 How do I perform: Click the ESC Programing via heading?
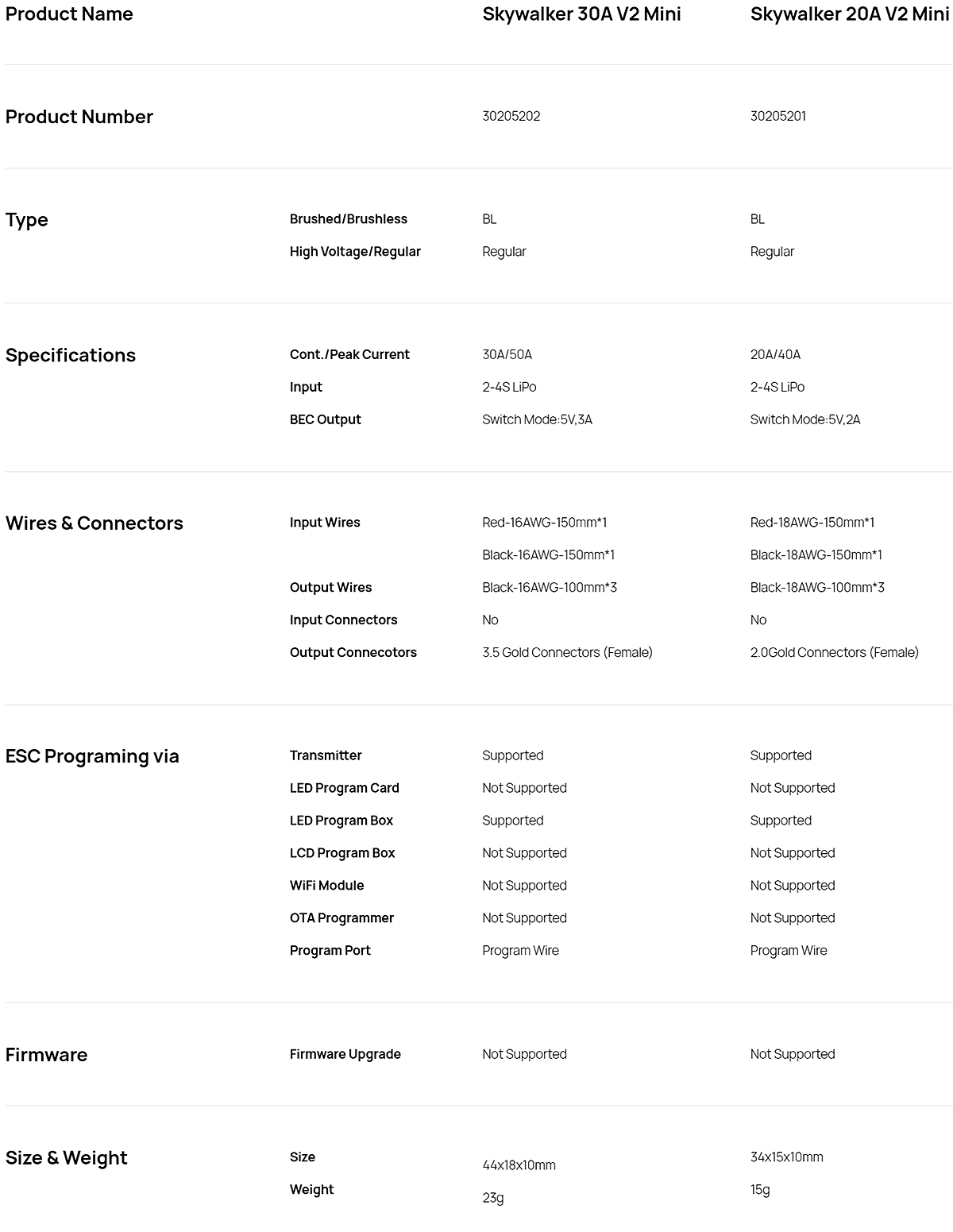(x=92, y=756)
